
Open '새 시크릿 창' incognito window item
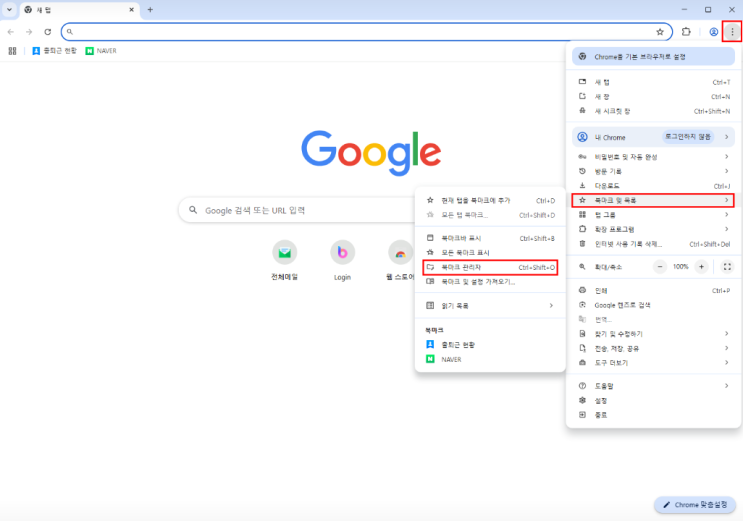coord(653,111)
